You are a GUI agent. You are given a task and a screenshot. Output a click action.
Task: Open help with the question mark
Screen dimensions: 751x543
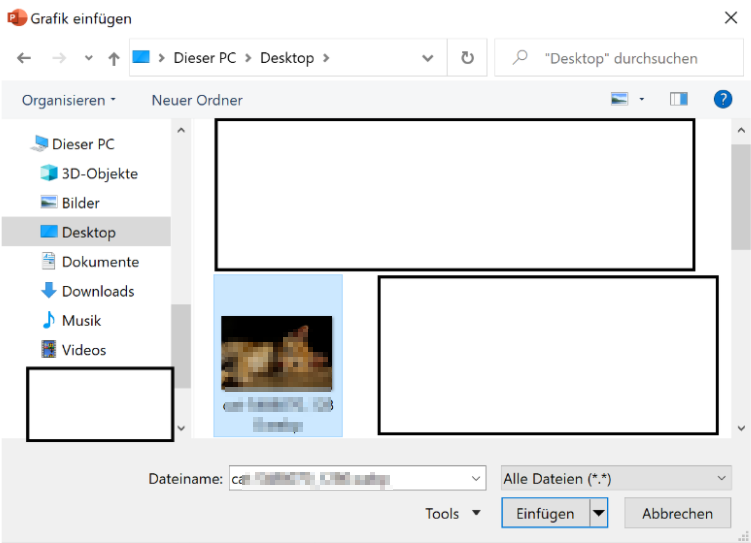(723, 99)
